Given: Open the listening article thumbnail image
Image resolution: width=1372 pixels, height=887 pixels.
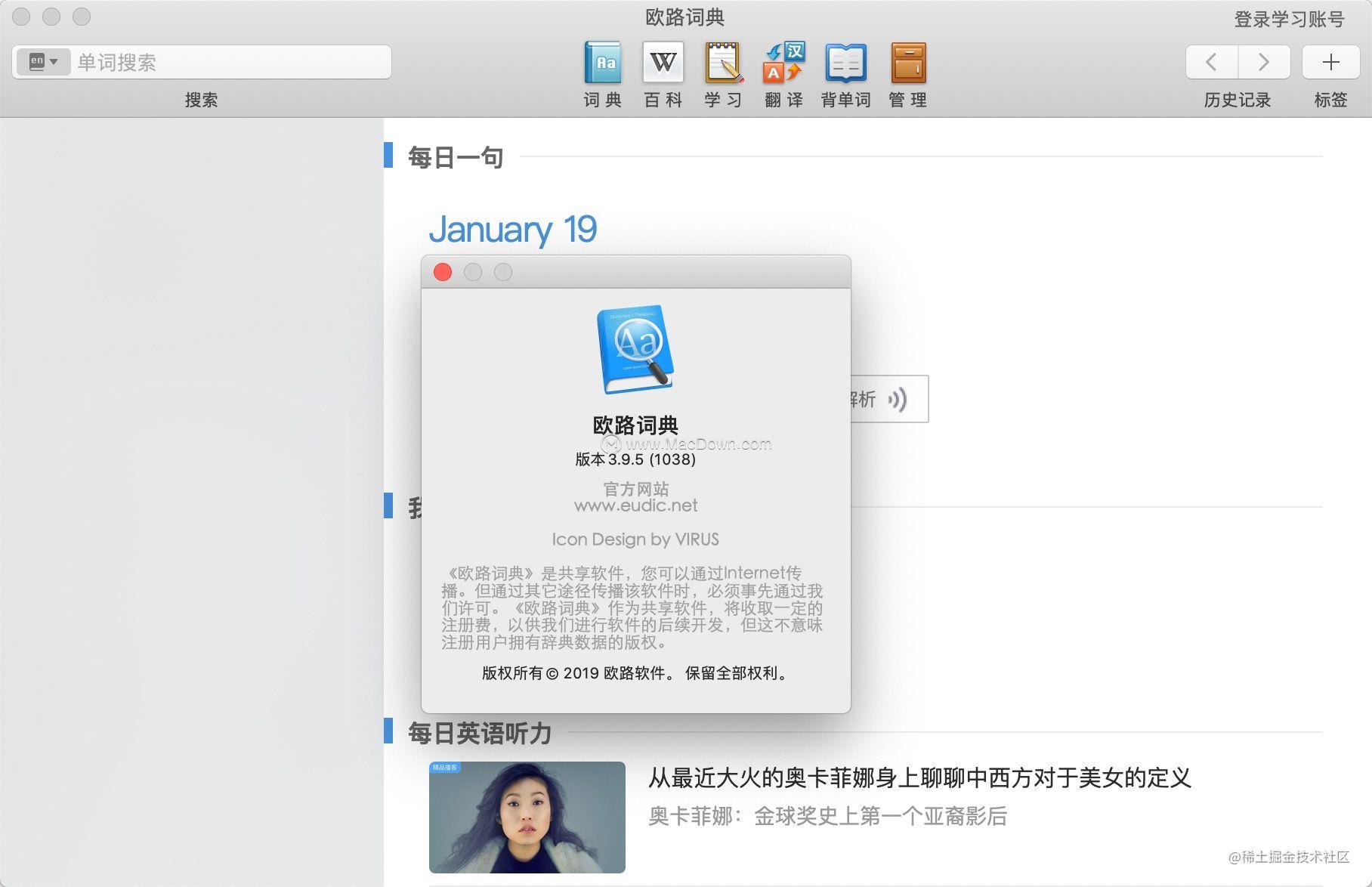Looking at the screenshot, I should (527, 817).
